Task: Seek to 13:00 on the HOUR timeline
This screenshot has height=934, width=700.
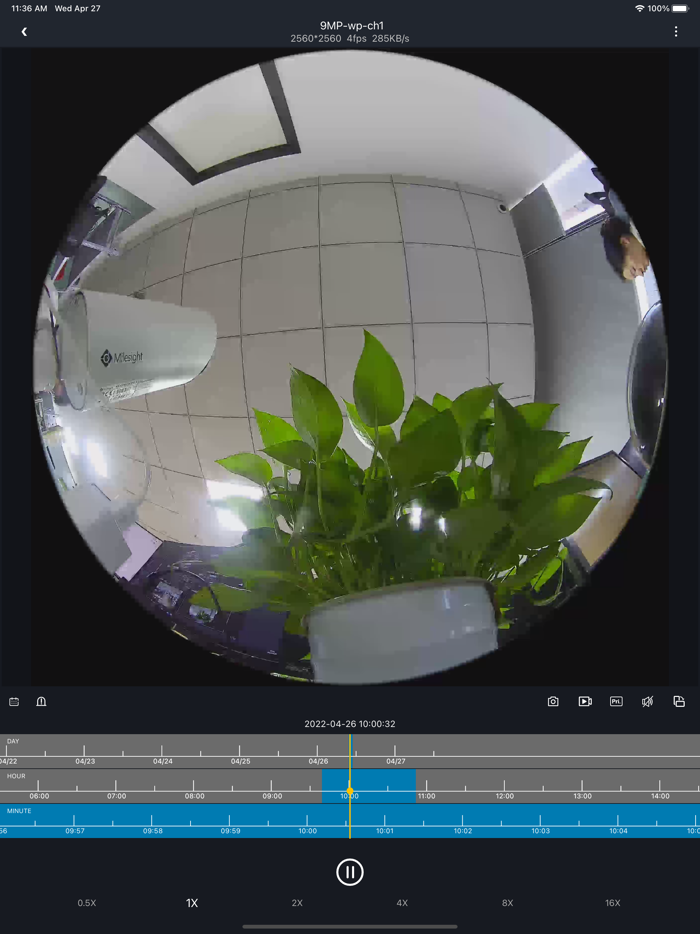Action: pos(583,796)
